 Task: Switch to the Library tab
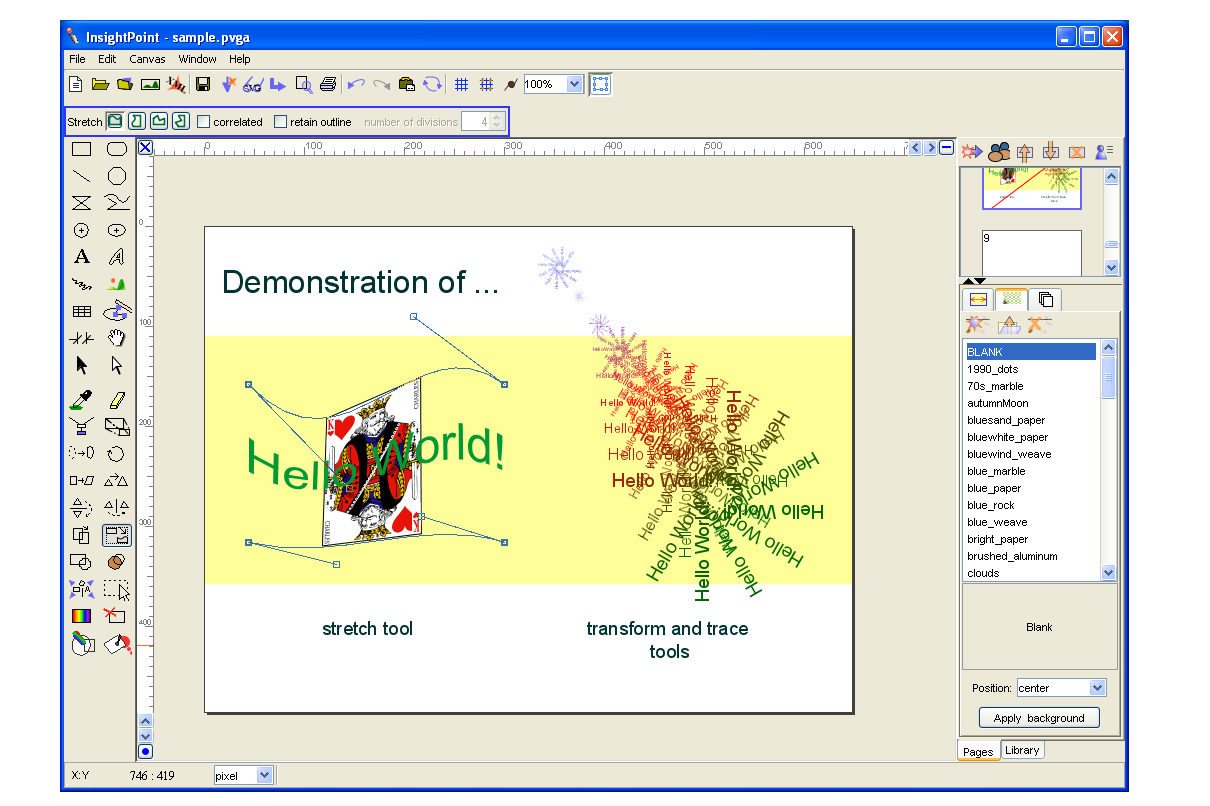point(1022,750)
